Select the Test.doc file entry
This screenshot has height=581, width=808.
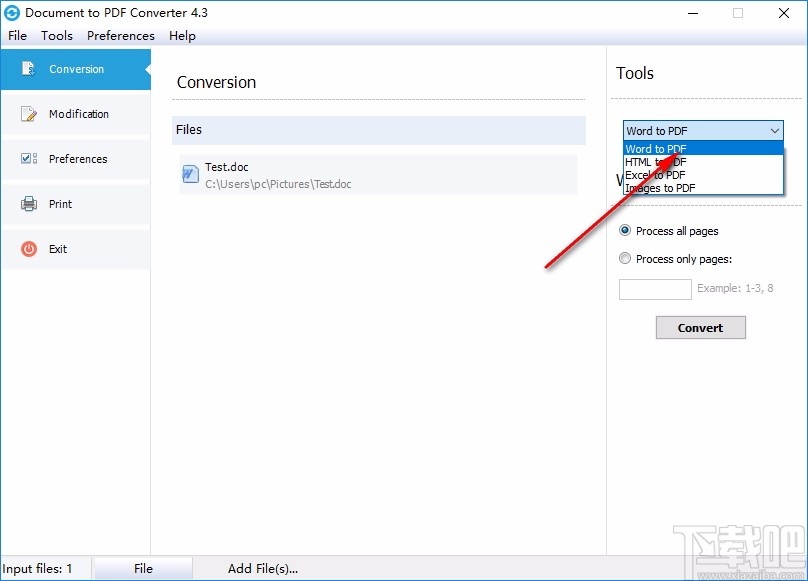[x=300, y=174]
